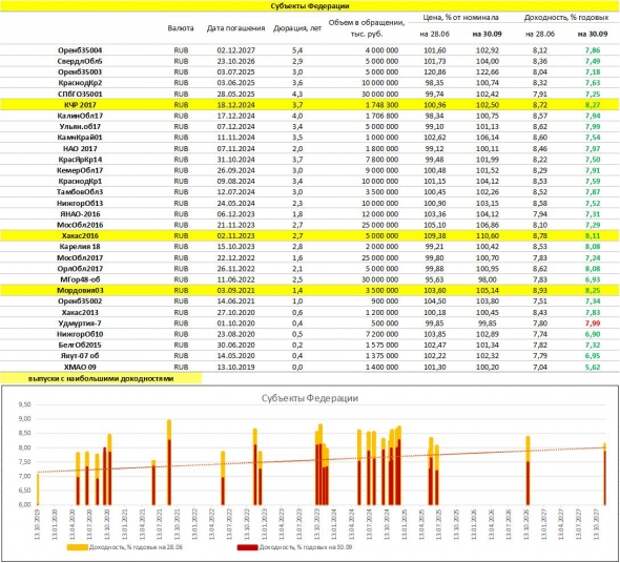Select the cell 'МосОбл2017'

coord(80,258)
